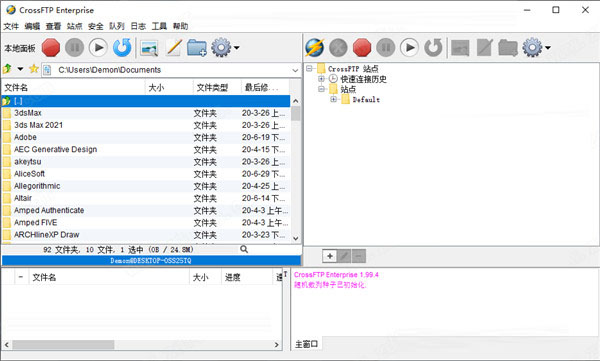Viewport: 600px width, 361px height.
Task: Click the lightning quick connect icon
Action: (315, 48)
